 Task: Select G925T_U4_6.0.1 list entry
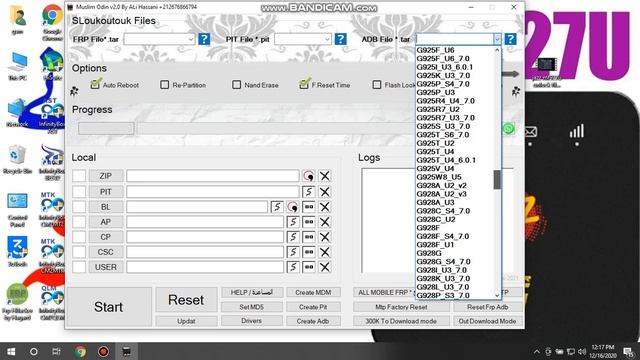point(446,160)
